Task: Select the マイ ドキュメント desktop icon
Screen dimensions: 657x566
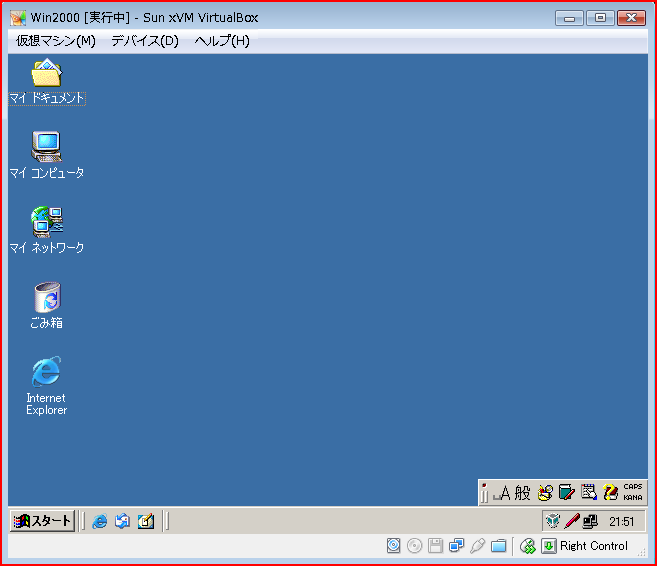Action: pyautogui.click(x=47, y=82)
